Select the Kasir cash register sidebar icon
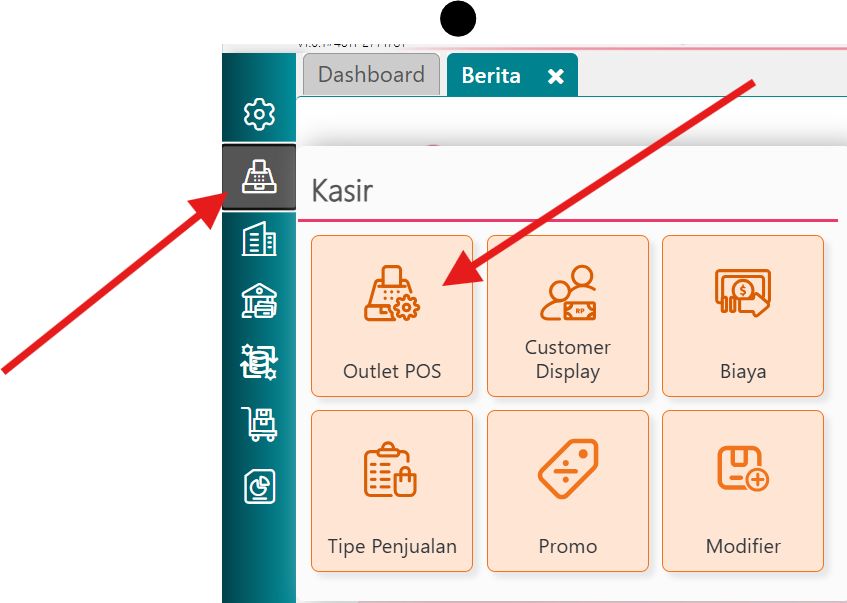This screenshot has height=603, width=847. click(x=259, y=177)
